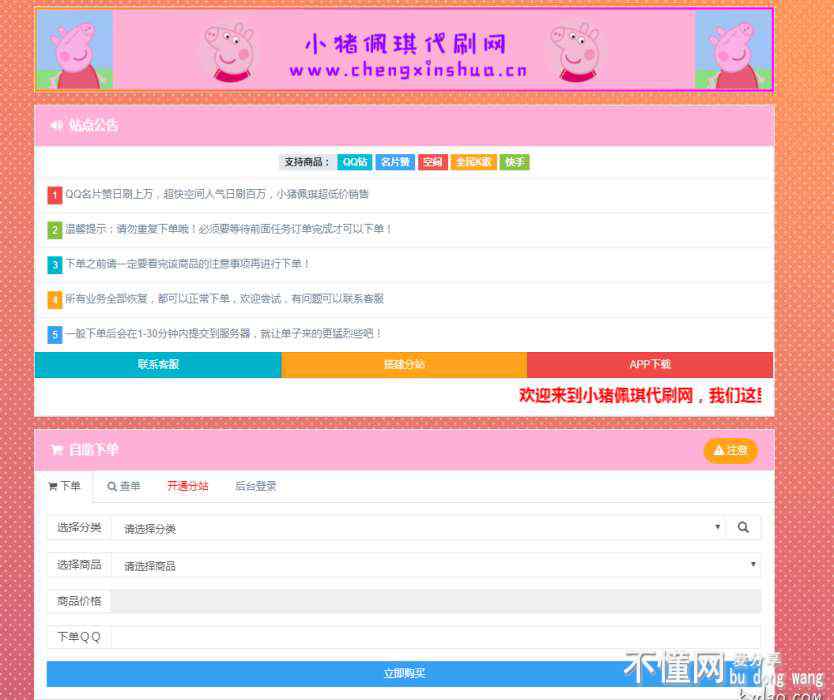The height and width of the screenshot is (700, 834).
Task: Expand the 选择商品 product dropdown
Action: click(x=435, y=565)
